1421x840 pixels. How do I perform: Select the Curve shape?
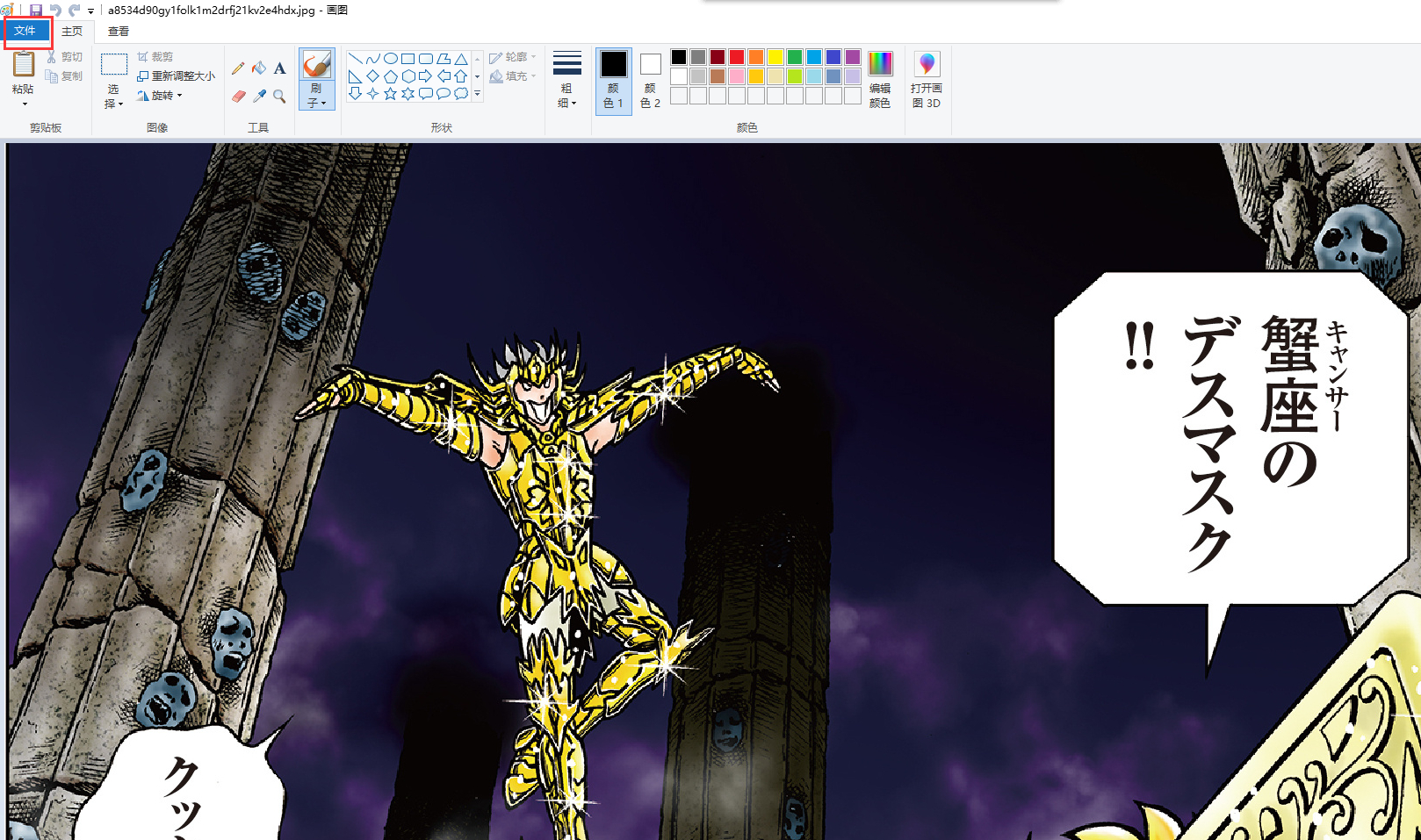[373, 59]
